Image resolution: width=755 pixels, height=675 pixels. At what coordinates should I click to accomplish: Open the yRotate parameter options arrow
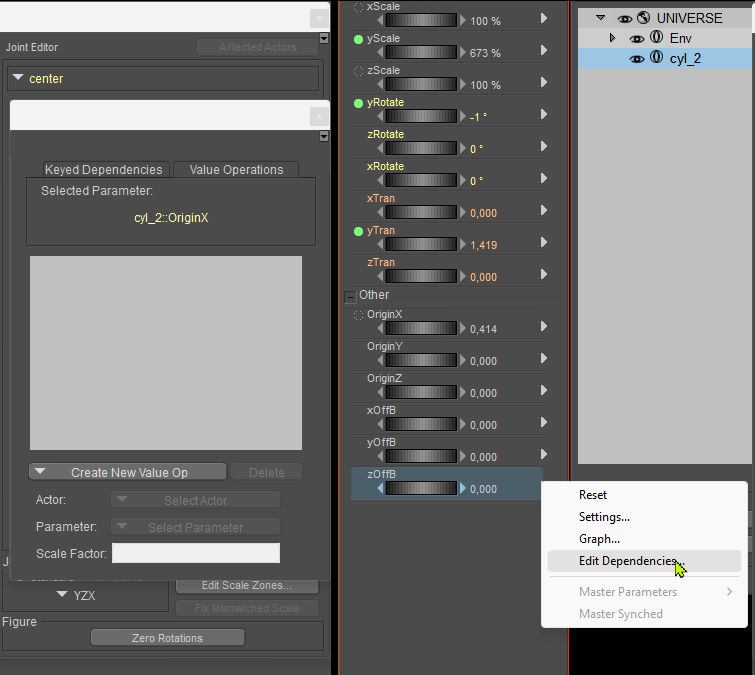(x=544, y=114)
